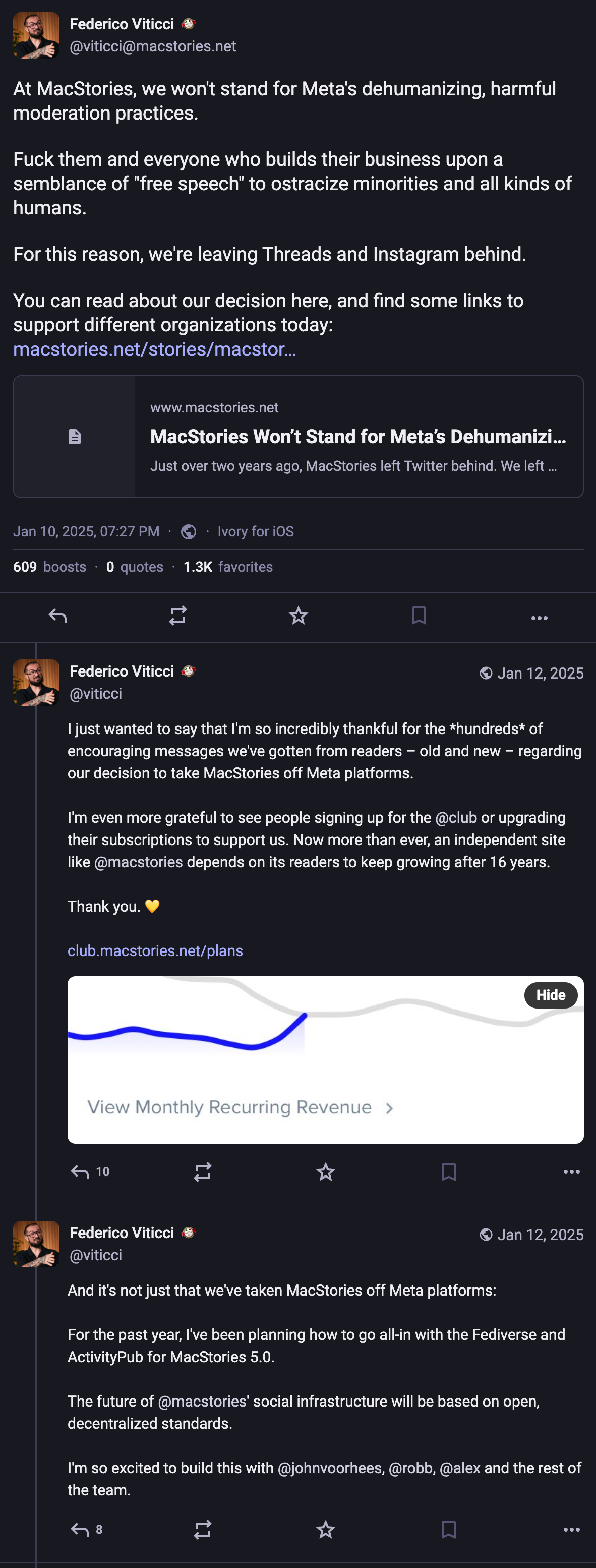
Task: Bookmark the main Meta moderation post
Action: 419,616
